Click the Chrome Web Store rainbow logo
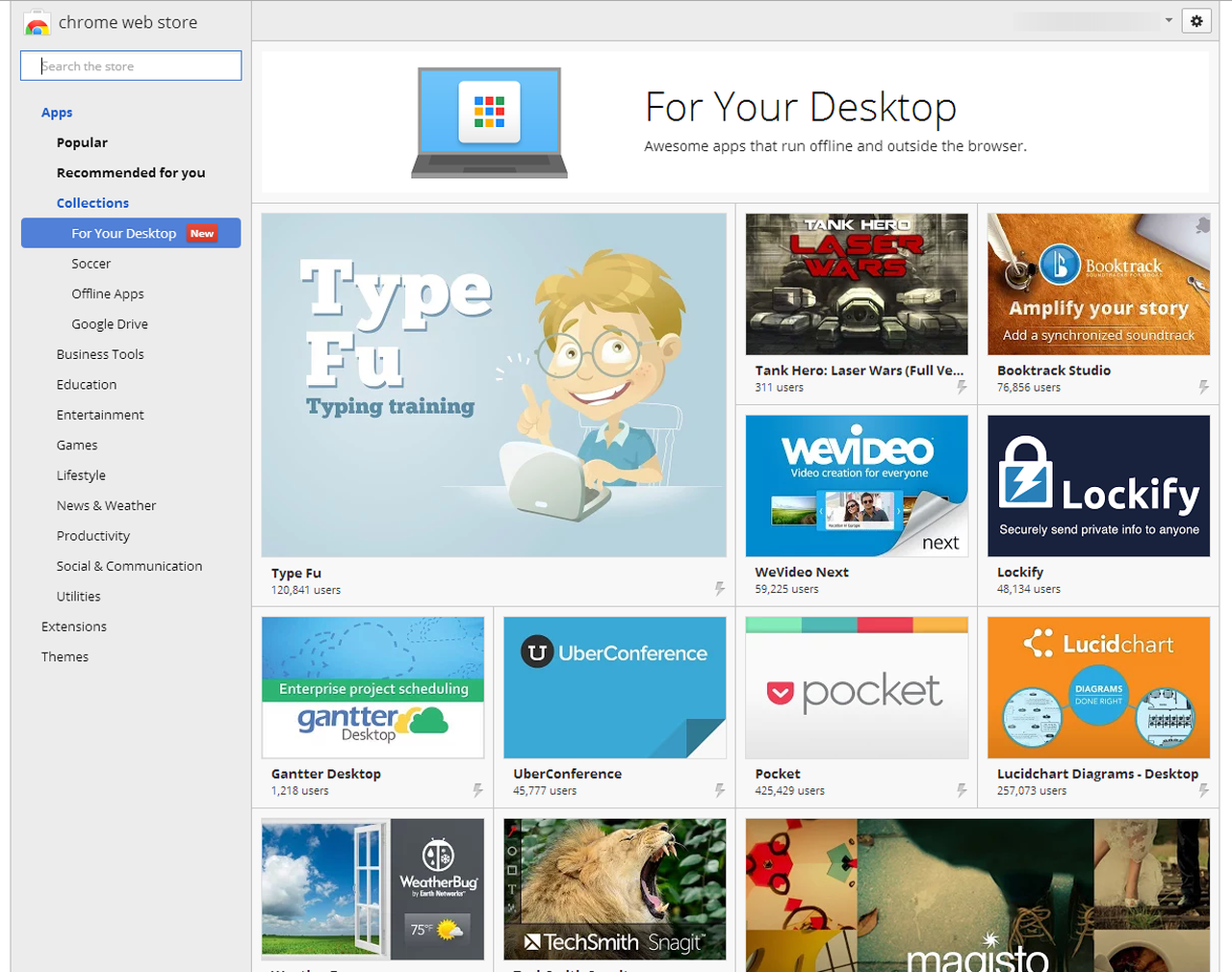The height and width of the screenshot is (972, 1232). pos(38,23)
